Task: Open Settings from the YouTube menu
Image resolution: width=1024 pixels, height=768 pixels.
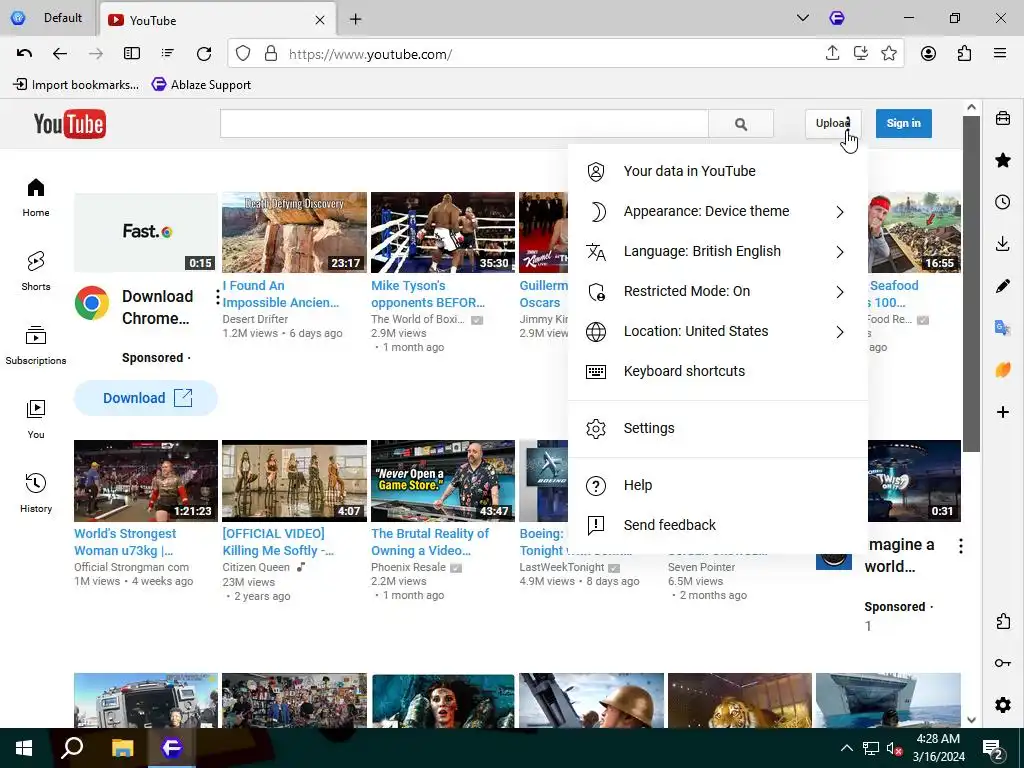Action: pos(718,428)
